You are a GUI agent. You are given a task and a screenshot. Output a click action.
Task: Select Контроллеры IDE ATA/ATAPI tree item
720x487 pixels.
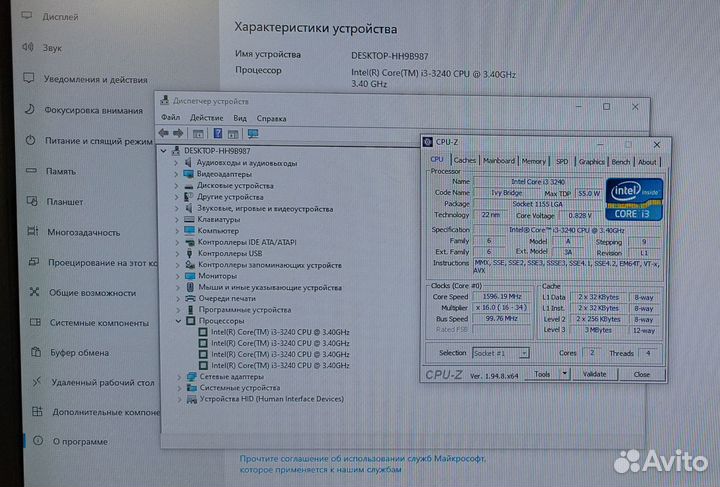pos(247,242)
